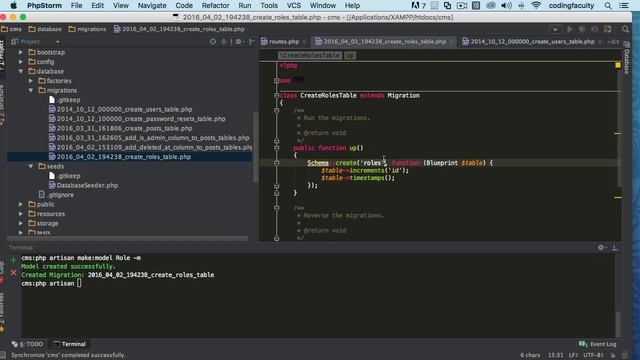The height and width of the screenshot is (360, 640).
Task: Expand the resources folder
Action: 21,213
